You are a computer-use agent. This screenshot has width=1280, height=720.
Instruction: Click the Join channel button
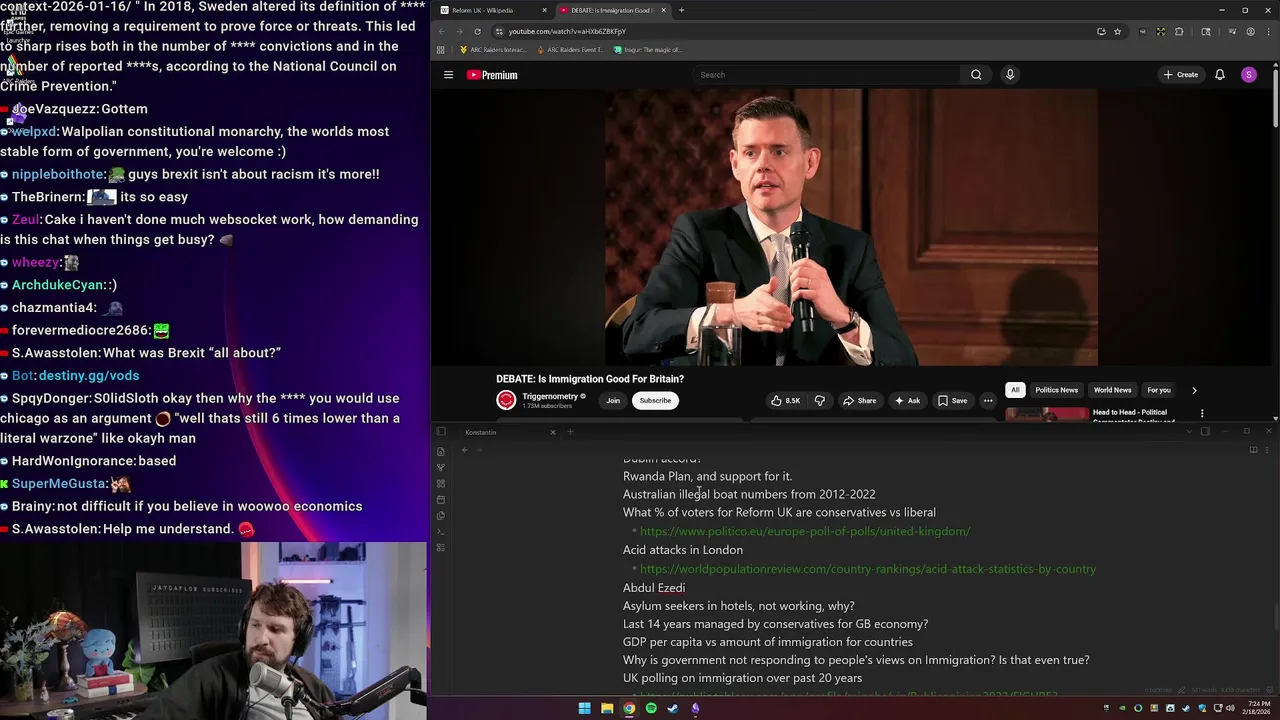coord(613,400)
